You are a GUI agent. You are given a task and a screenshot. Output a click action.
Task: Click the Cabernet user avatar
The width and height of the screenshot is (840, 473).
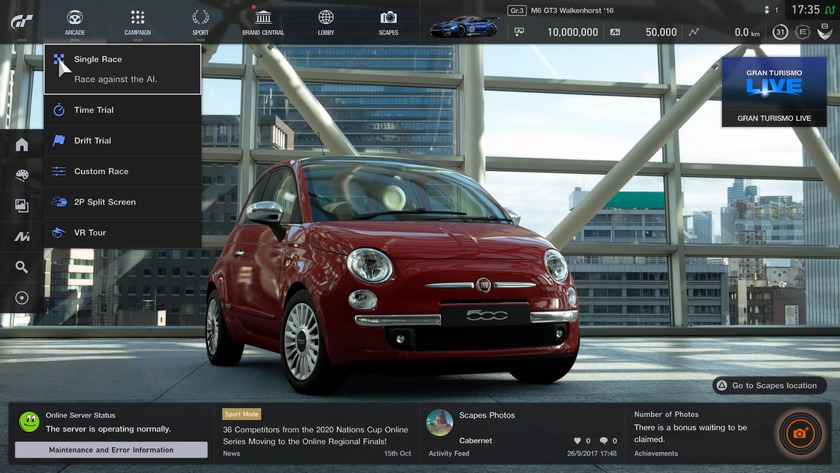[440, 423]
